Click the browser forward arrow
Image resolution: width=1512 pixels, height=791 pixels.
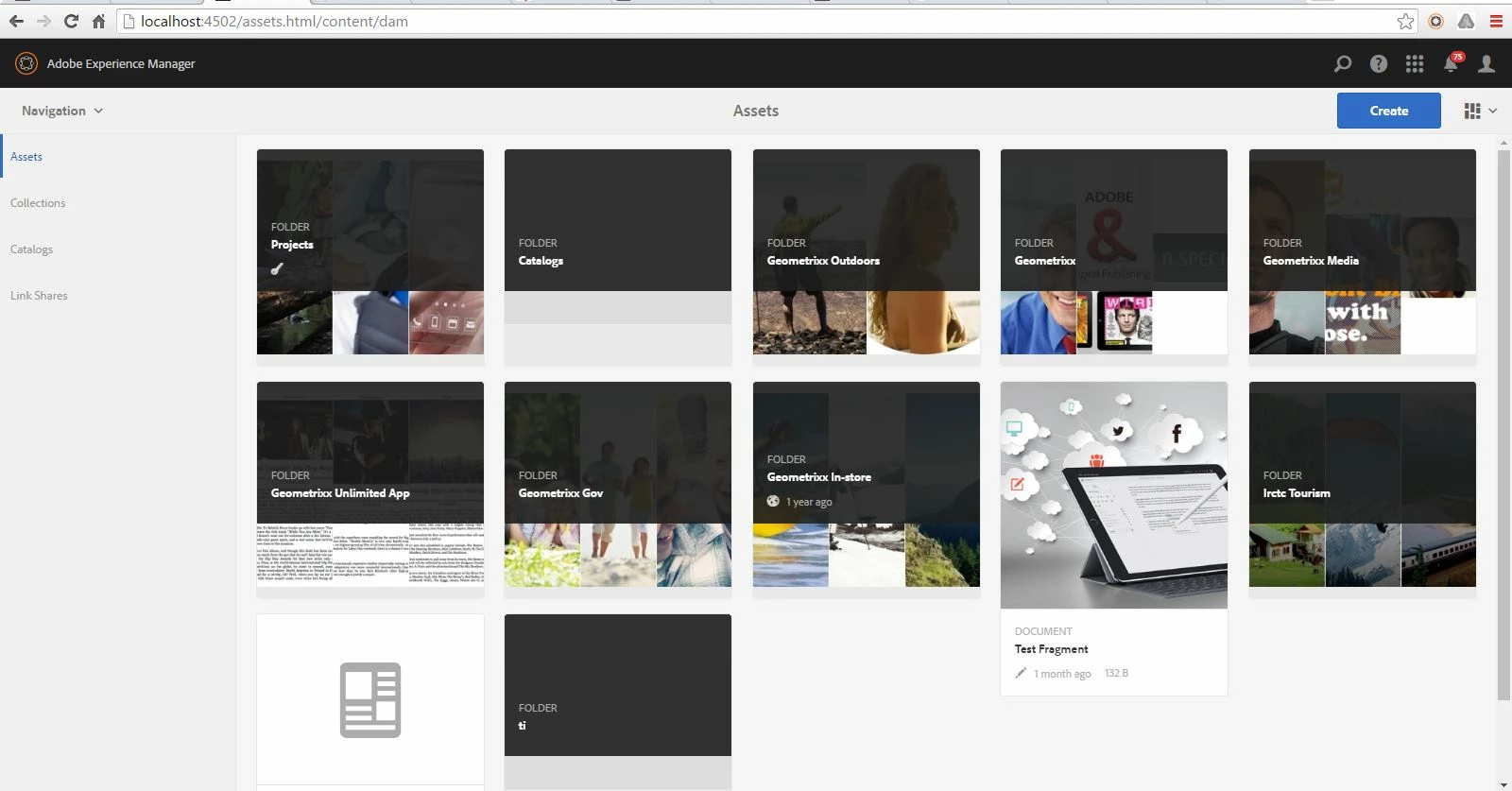coord(43,21)
